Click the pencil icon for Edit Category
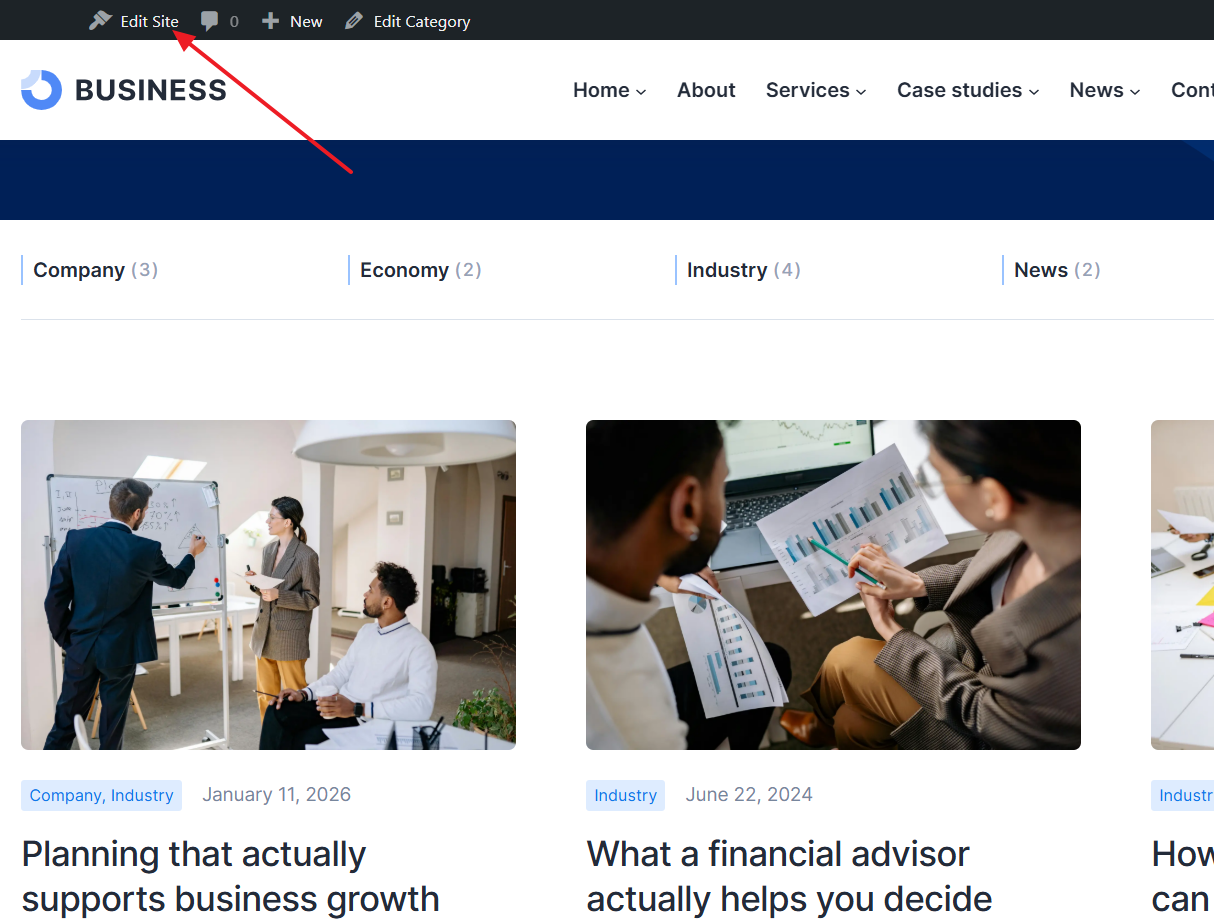 click(354, 21)
